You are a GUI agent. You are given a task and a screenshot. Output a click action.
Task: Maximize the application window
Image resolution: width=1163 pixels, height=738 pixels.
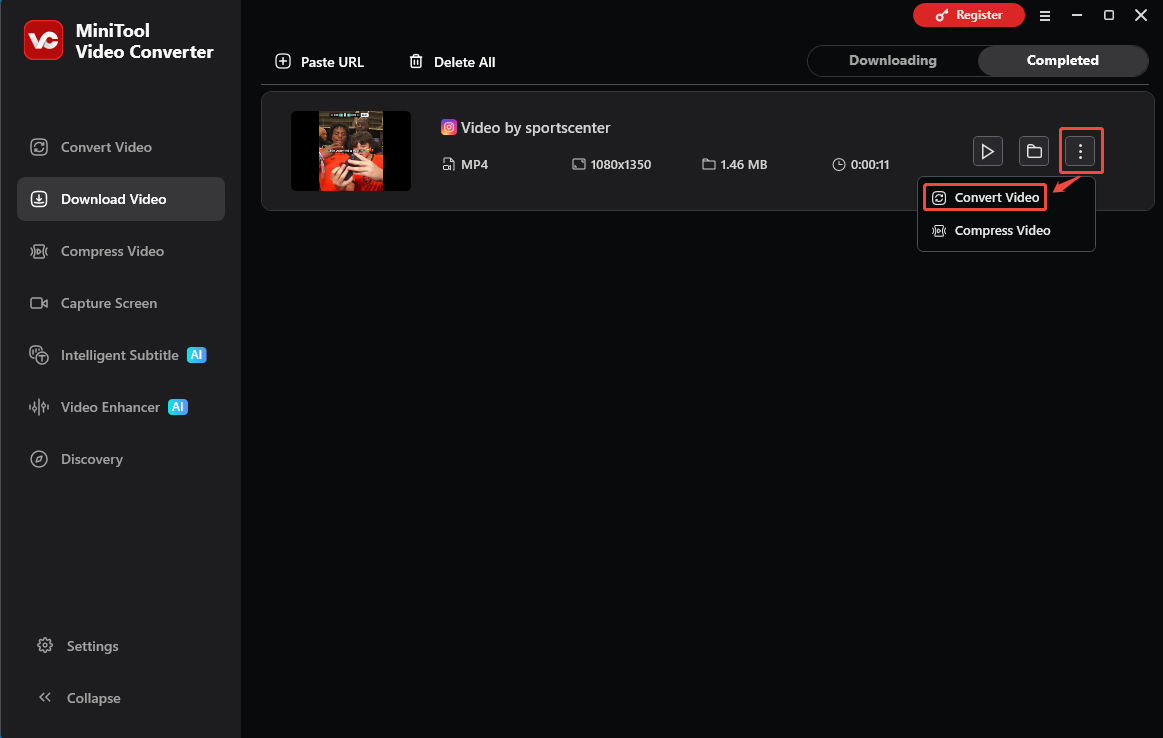tap(1109, 15)
